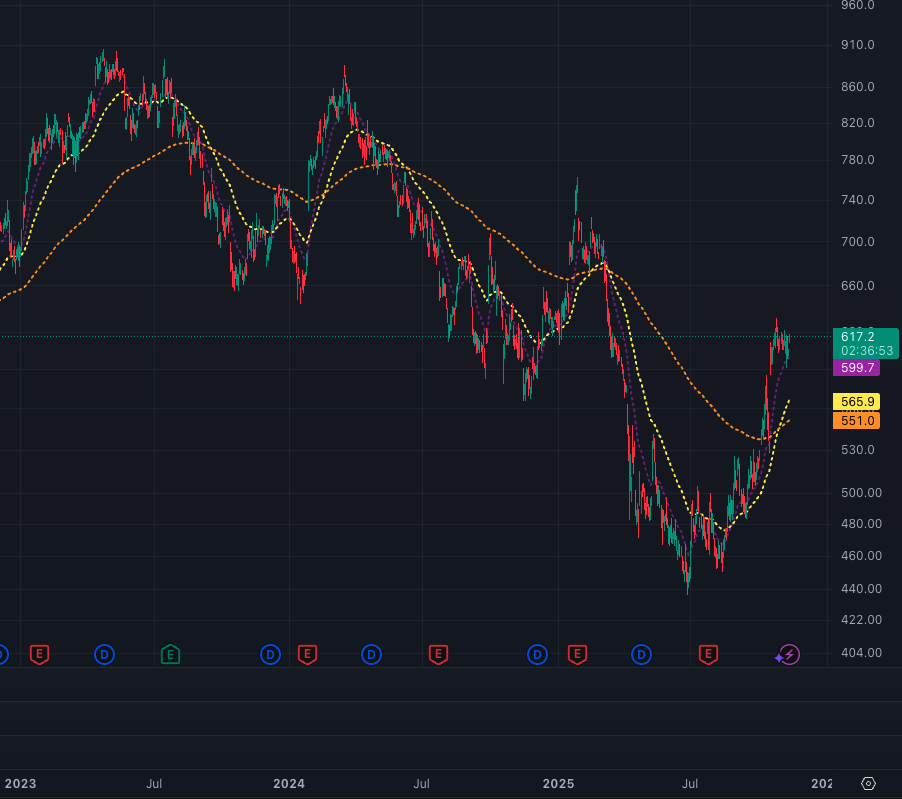Open the earnings marker near July 2024
This screenshot has height=799, width=902.
click(438, 655)
